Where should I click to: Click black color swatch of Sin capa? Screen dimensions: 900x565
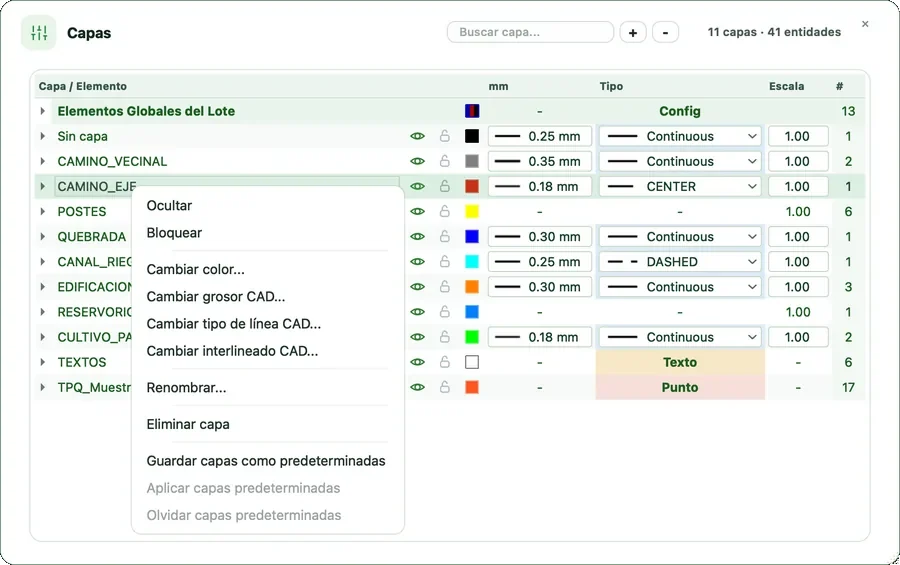pos(472,136)
